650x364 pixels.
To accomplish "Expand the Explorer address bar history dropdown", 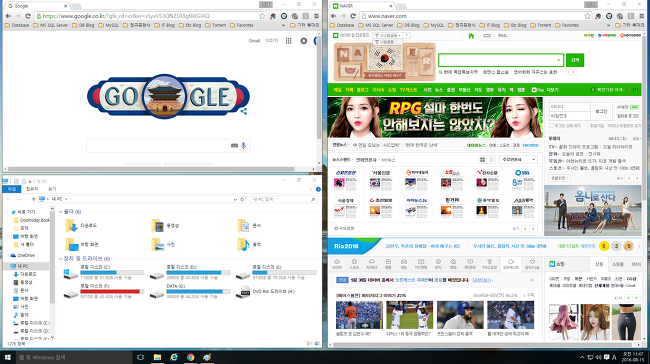I will 235,199.
